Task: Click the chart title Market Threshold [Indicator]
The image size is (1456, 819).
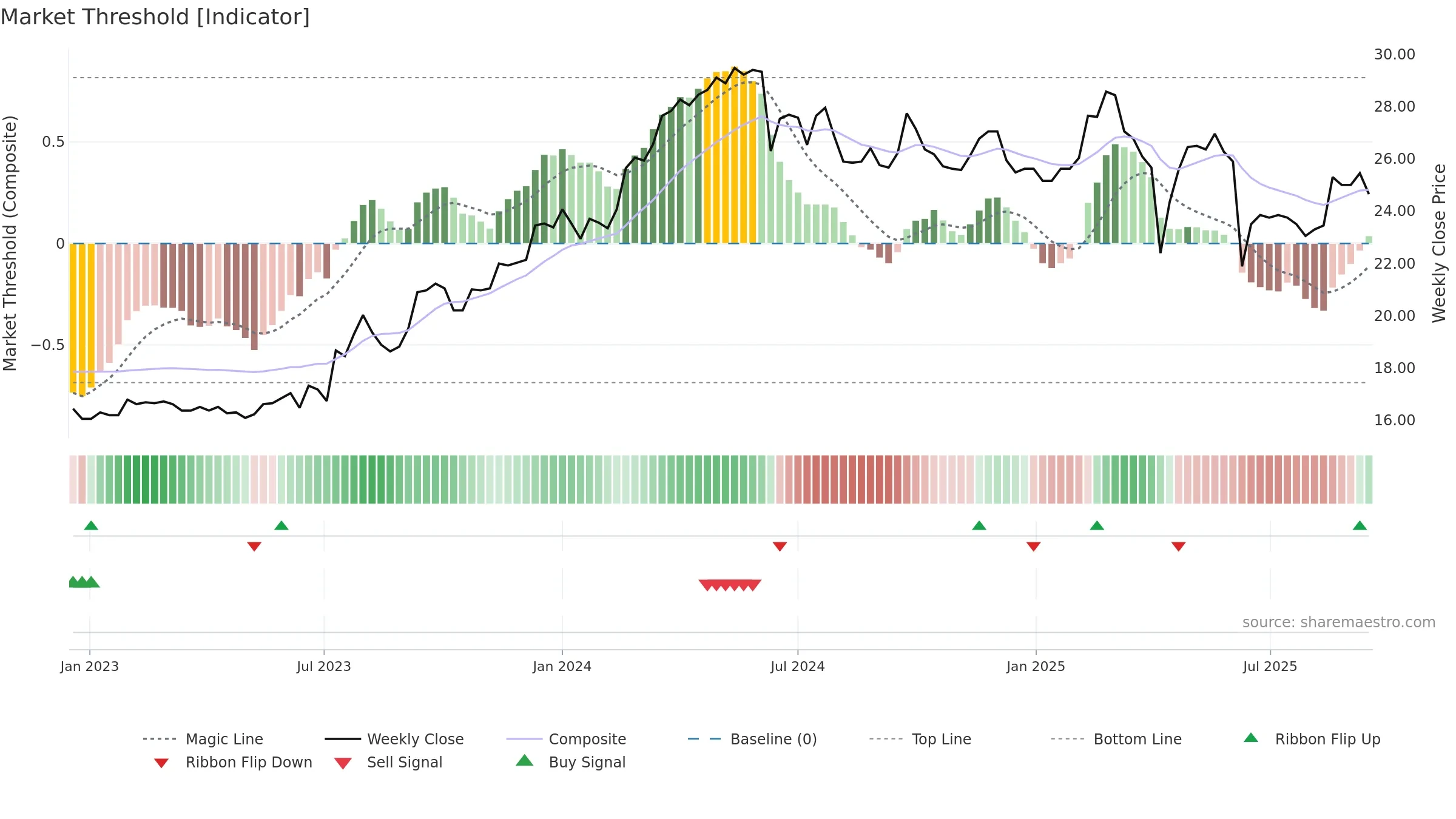Action: pyautogui.click(x=155, y=17)
